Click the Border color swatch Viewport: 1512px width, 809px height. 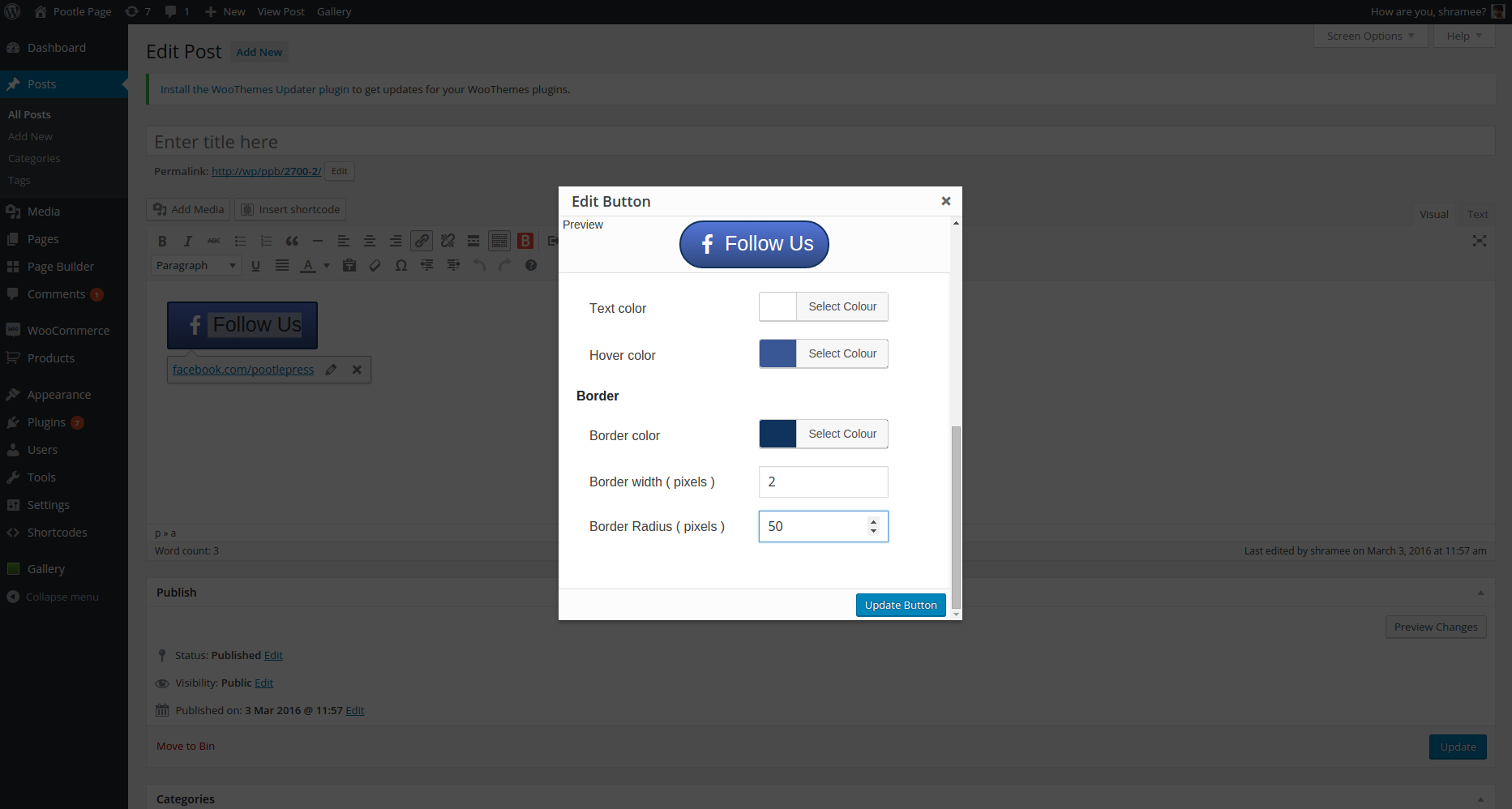click(x=777, y=434)
